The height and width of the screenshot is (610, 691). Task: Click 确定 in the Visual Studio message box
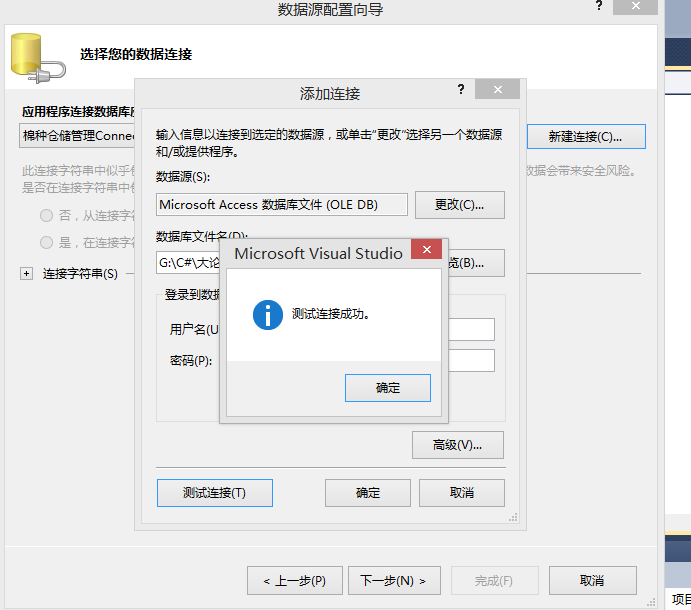(388, 388)
